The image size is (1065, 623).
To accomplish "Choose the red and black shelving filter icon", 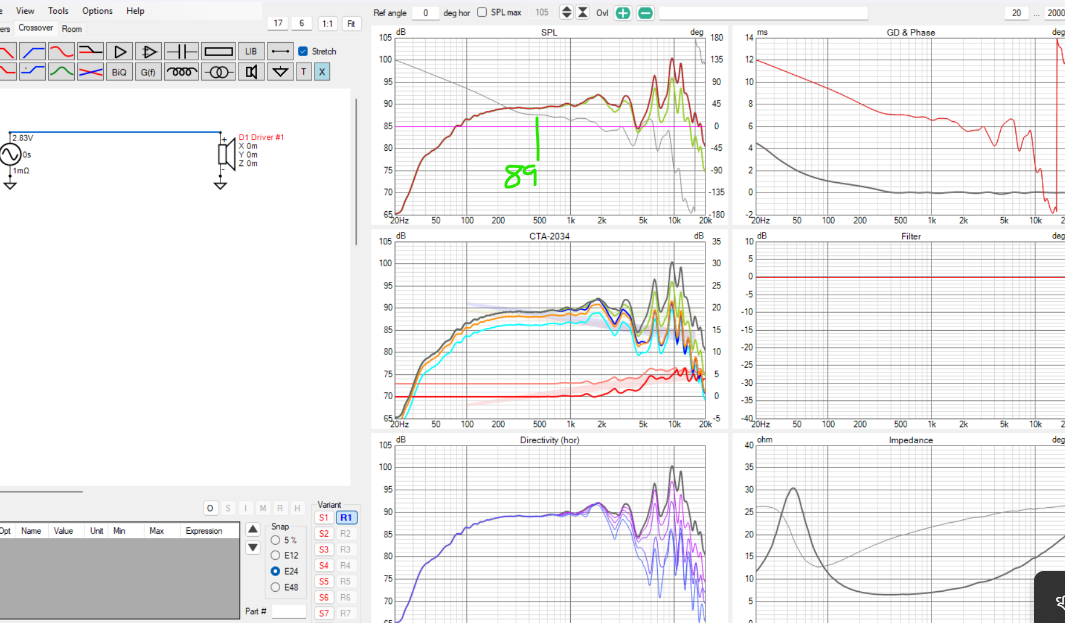I will point(90,52).
